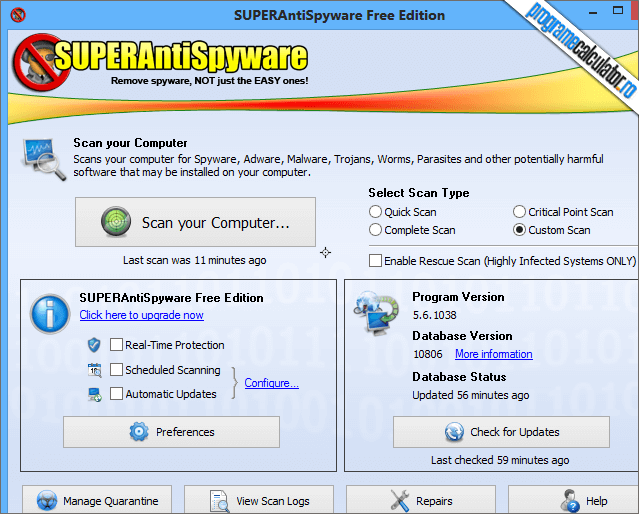Click 'Remove spyware, NOT just the EASY ones!' tagline
This screenshot has width=639, height=514.
pyautogui.click(x=209, y=81)
